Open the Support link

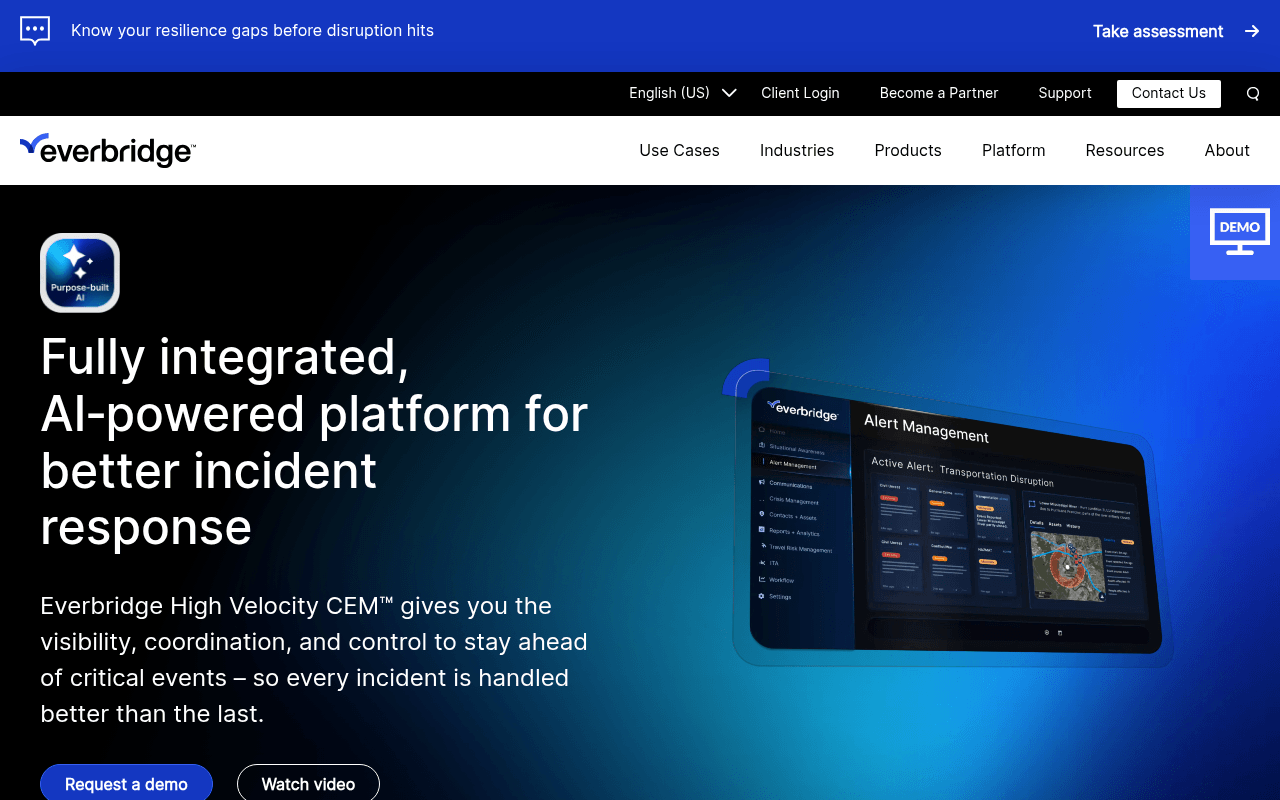click(1065, 93)
